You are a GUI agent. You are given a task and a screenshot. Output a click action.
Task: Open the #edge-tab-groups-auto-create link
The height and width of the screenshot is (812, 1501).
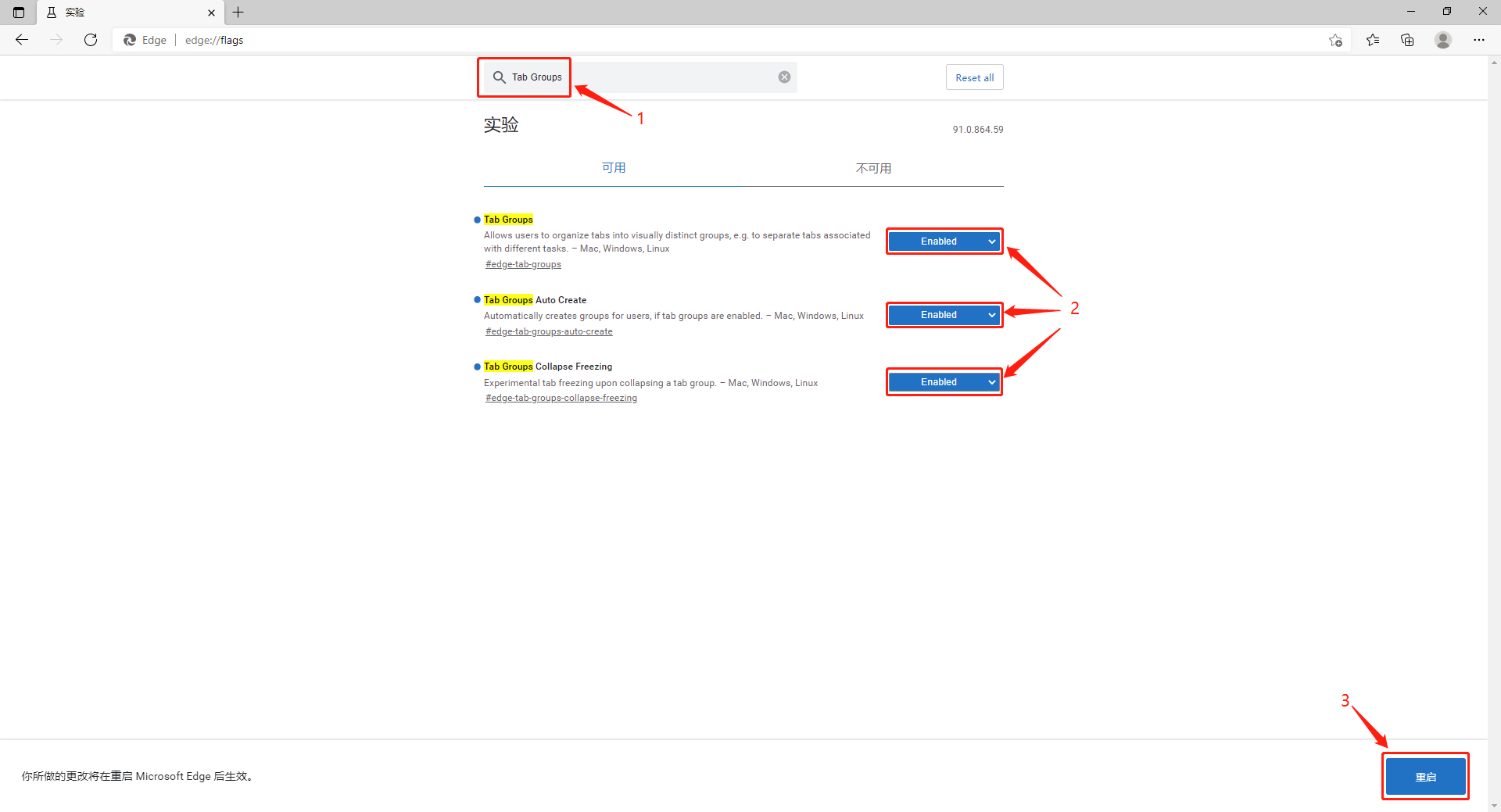tap(549, 331)
